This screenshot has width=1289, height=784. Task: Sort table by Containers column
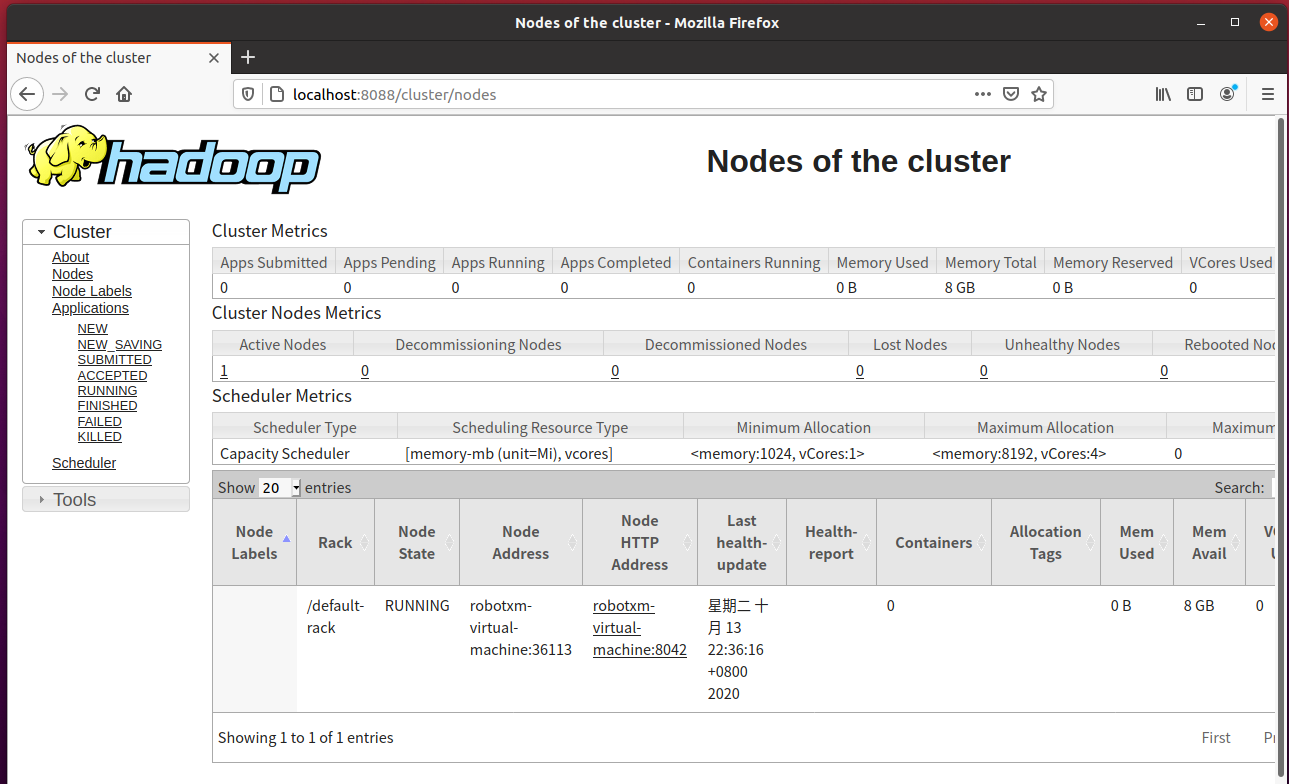tap(933, 543)
